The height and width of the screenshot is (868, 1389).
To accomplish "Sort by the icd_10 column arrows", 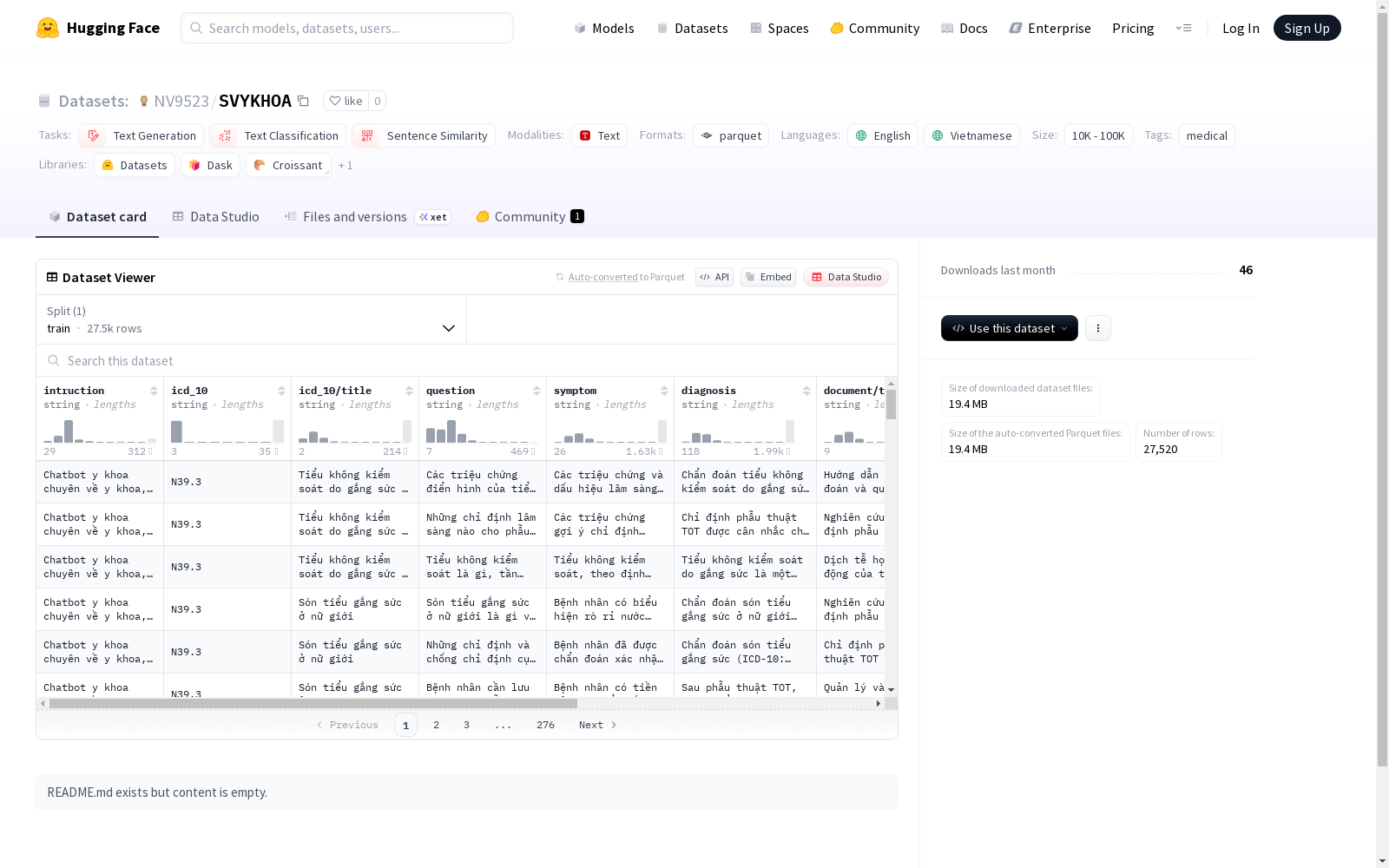I will pos(281,391).
